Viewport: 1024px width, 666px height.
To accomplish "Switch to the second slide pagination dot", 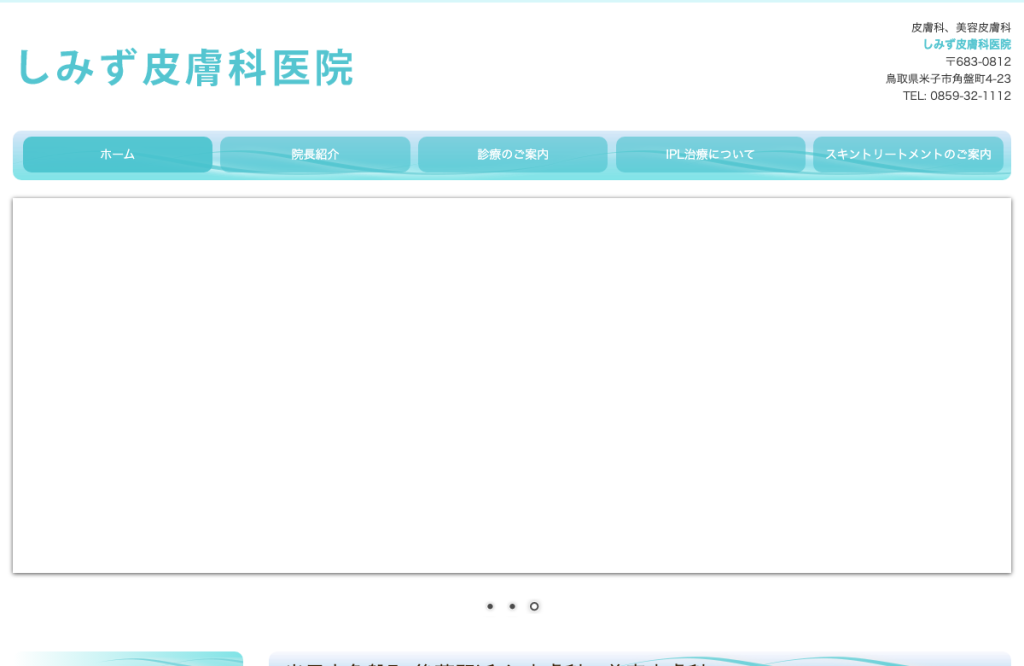I will click(513, 607).
